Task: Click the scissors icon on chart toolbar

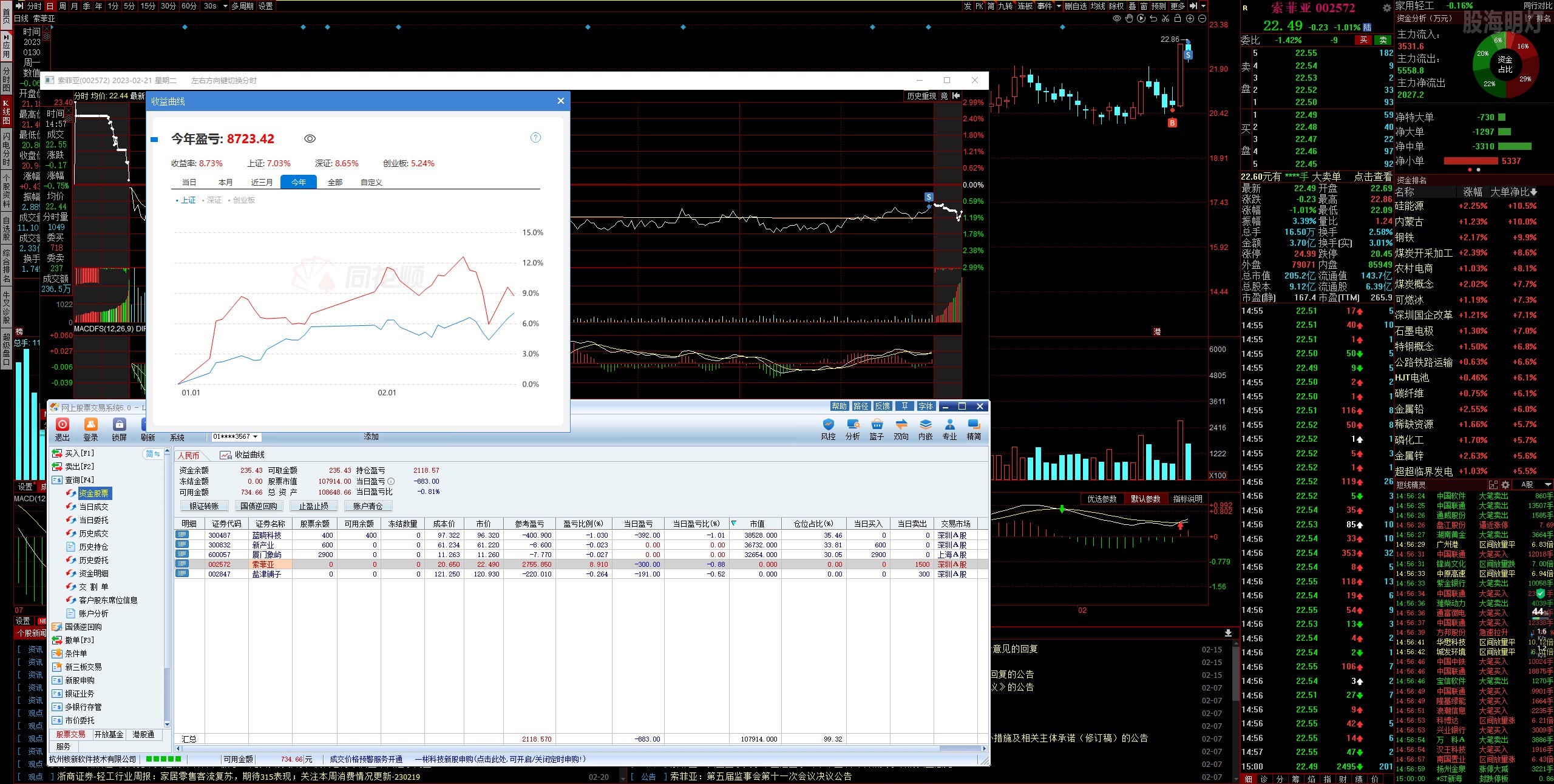Action: [1165, 18]
